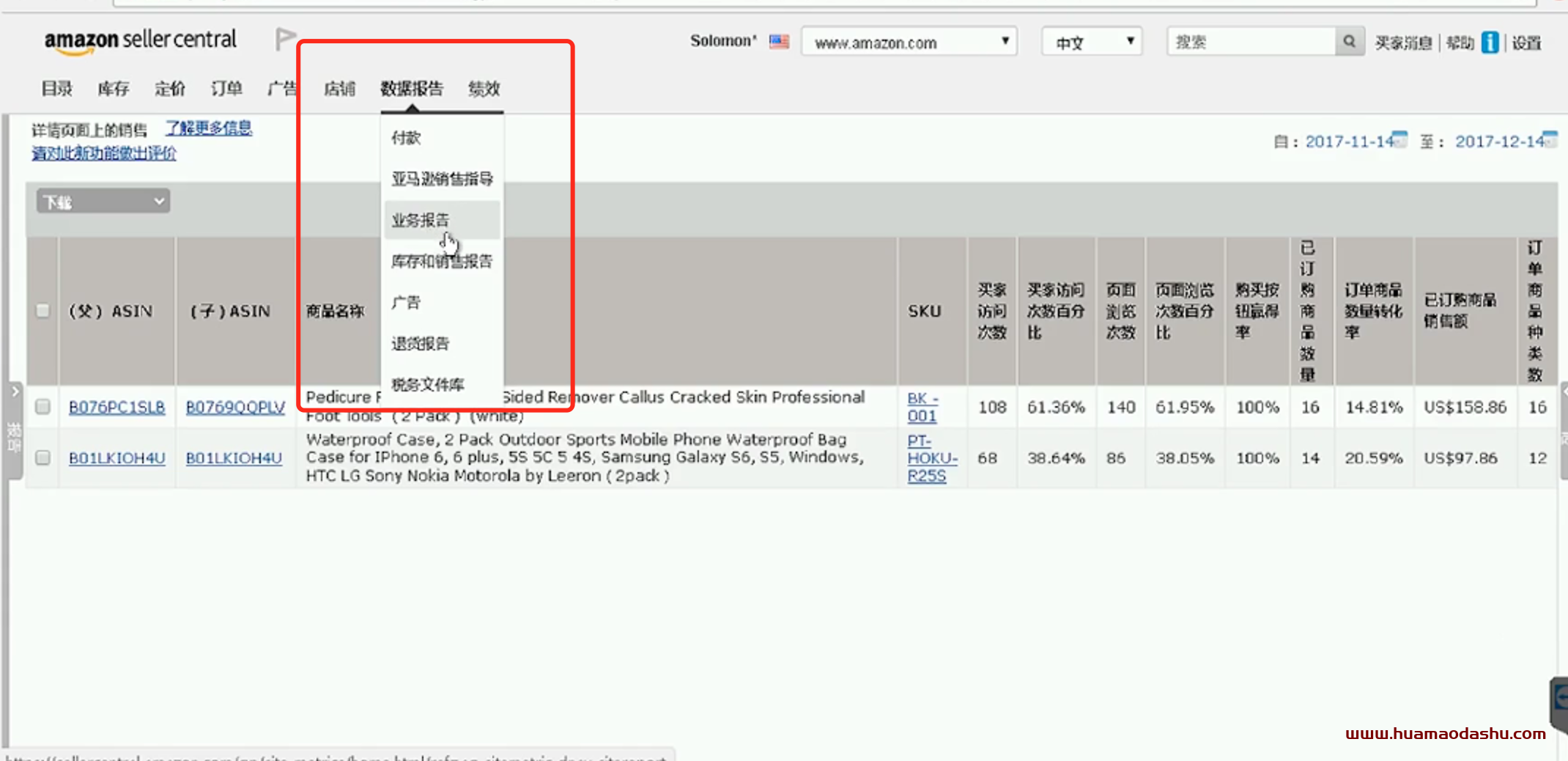This screenshot has width=1568, height=761.
Task: Open the 中文 language dropdown
Action: (1092, 42)
